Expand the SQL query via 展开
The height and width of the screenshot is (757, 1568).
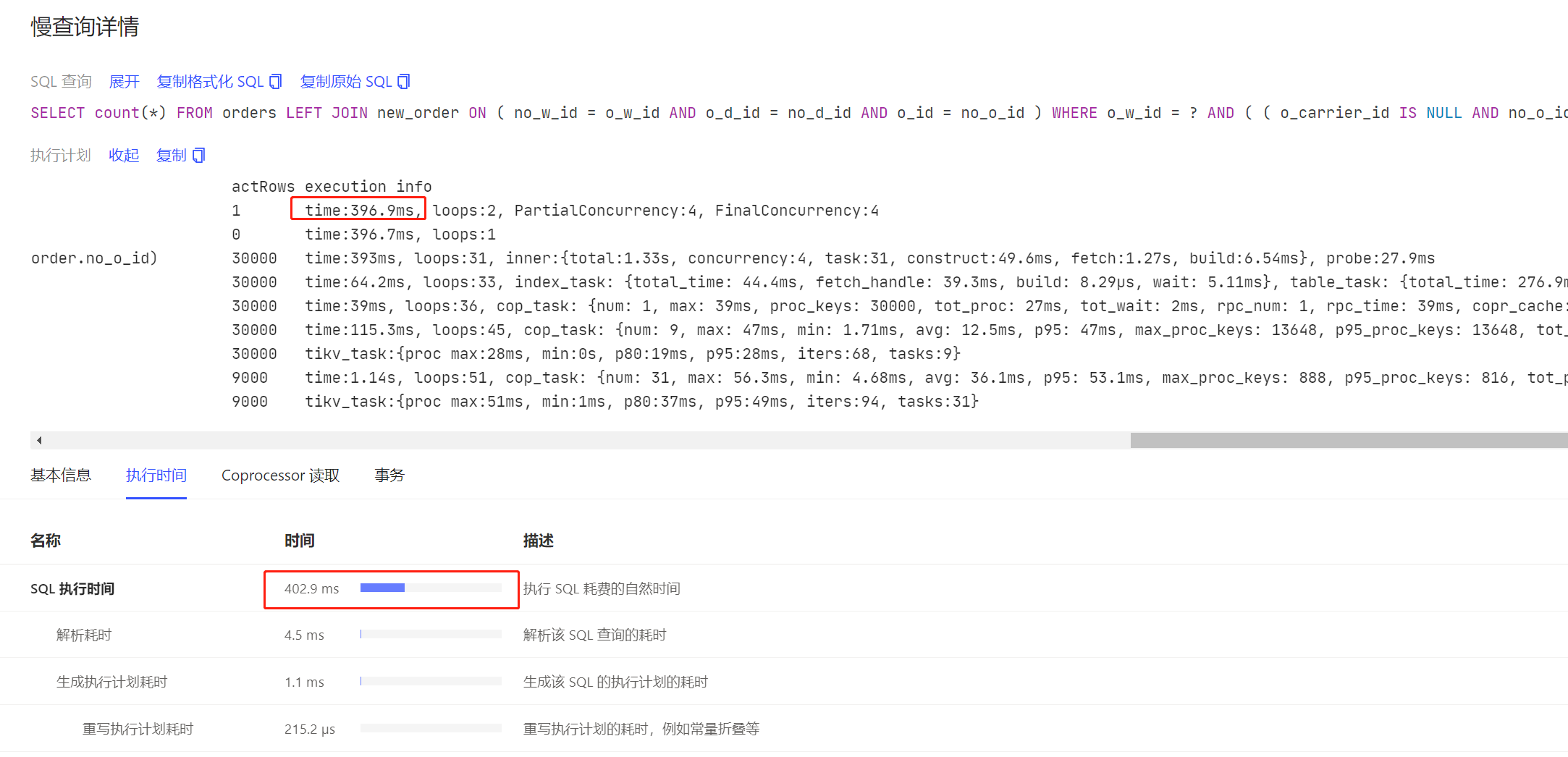pyautogui.click(x=124, y=82)
